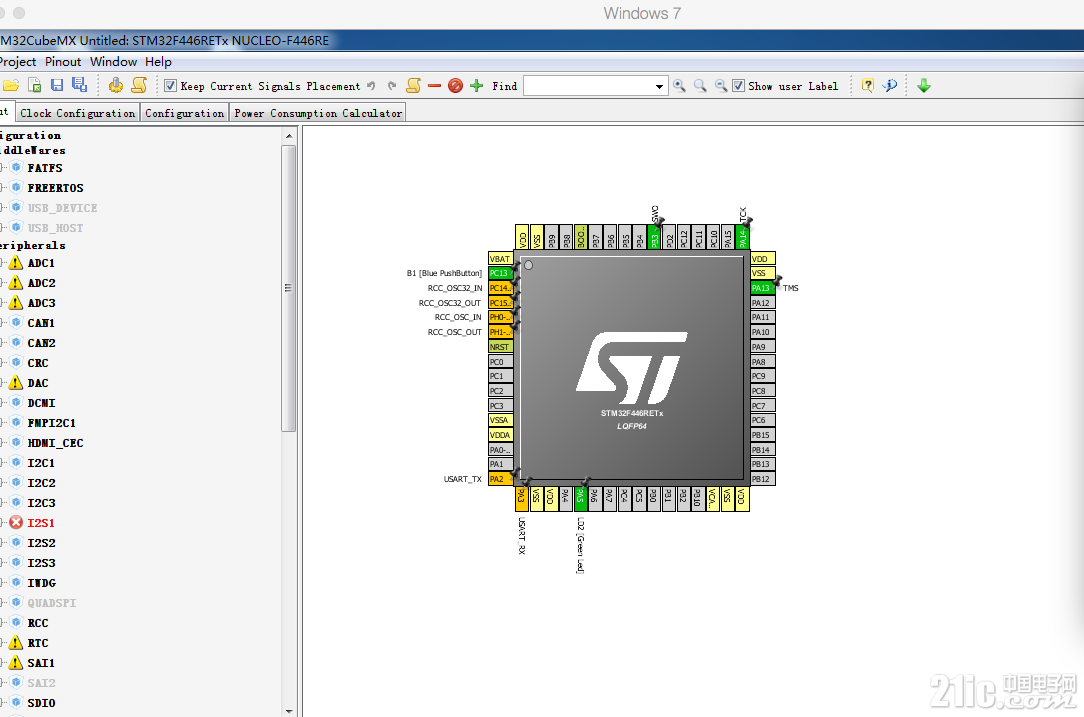Click the green down-arrow update icon
This screenshot has width=1084, height=717.
pyautogui.click(x=924, y=86)
